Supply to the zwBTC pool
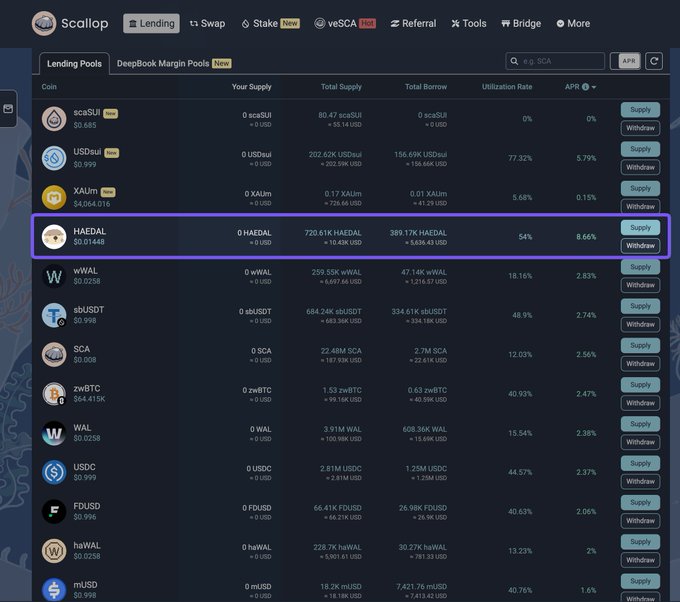Screen dimensions: 680x602 coord(640,385)
